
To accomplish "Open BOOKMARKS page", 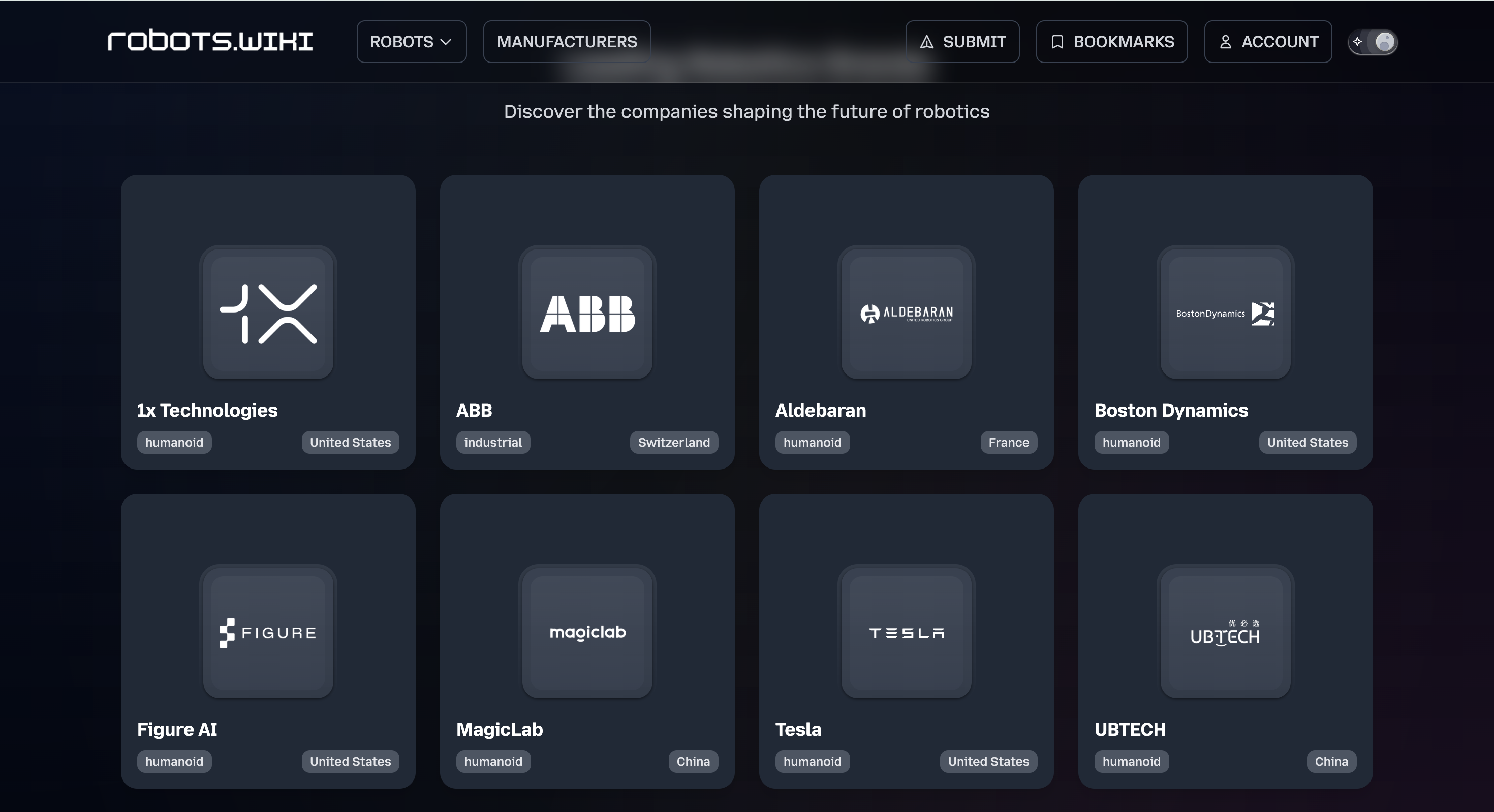I will [1111, 42].
